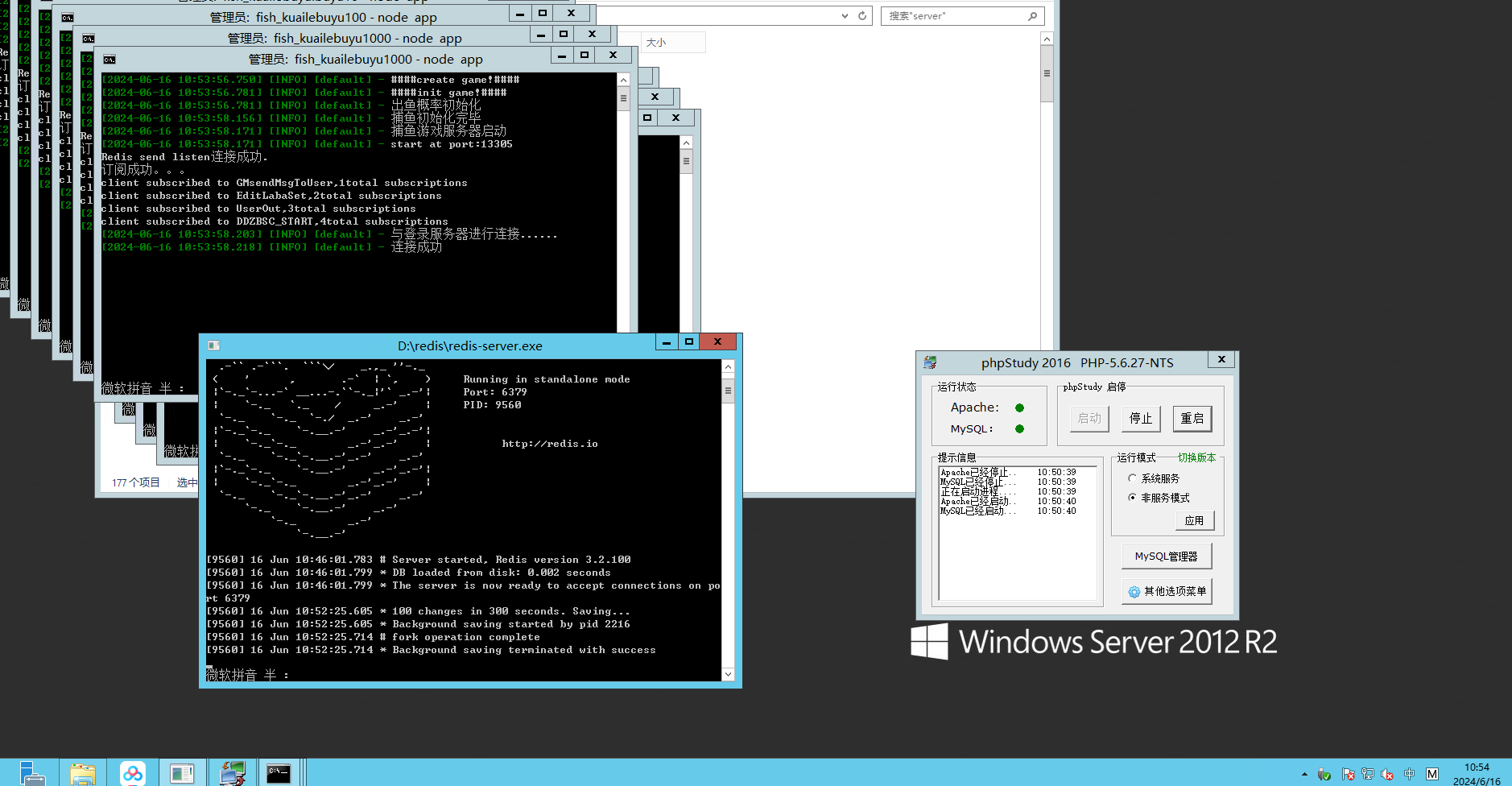
Task: Click the Explorer file list scrollbar thumb
Action: click(x=1047, y=73)
